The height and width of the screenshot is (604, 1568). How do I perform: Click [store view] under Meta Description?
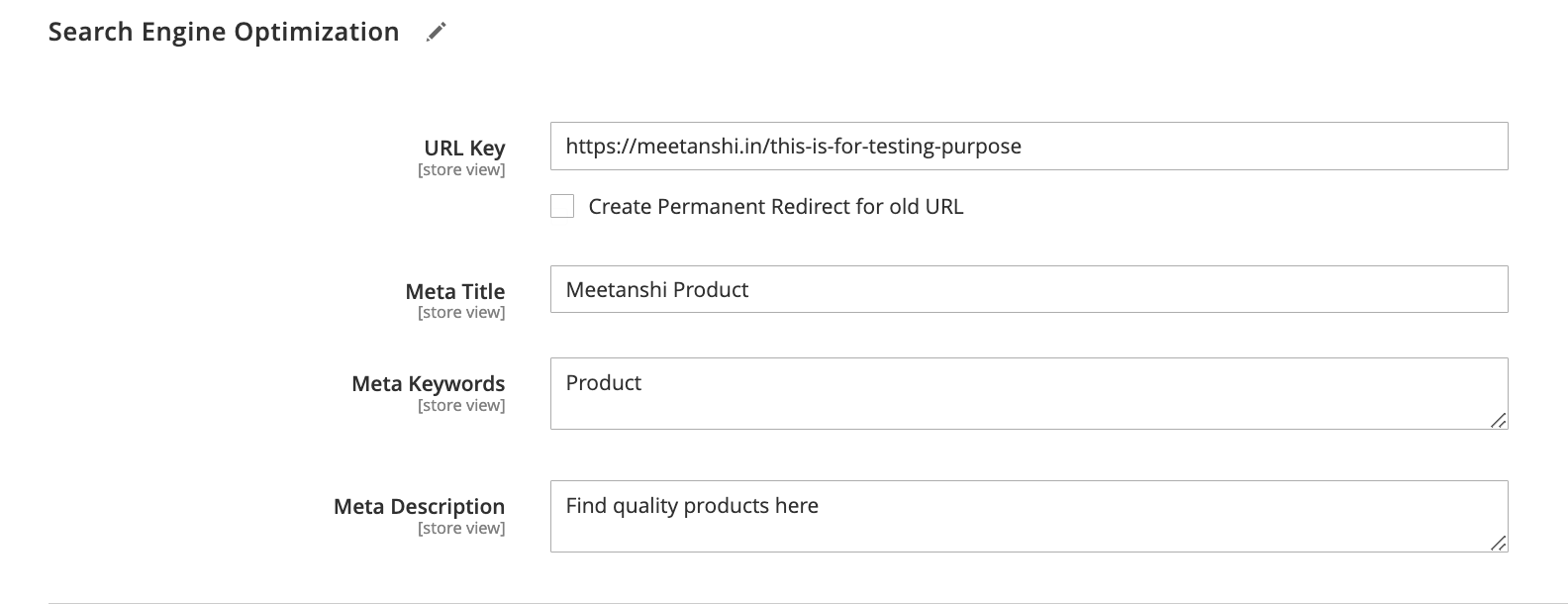tap(461, 529)
